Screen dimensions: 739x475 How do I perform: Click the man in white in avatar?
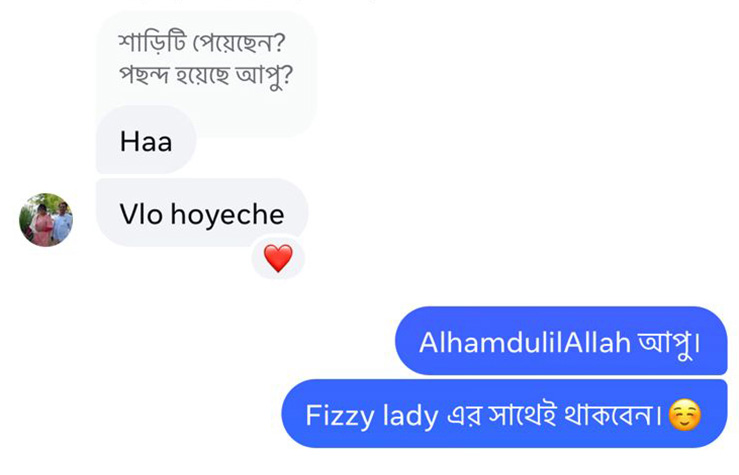62,221
